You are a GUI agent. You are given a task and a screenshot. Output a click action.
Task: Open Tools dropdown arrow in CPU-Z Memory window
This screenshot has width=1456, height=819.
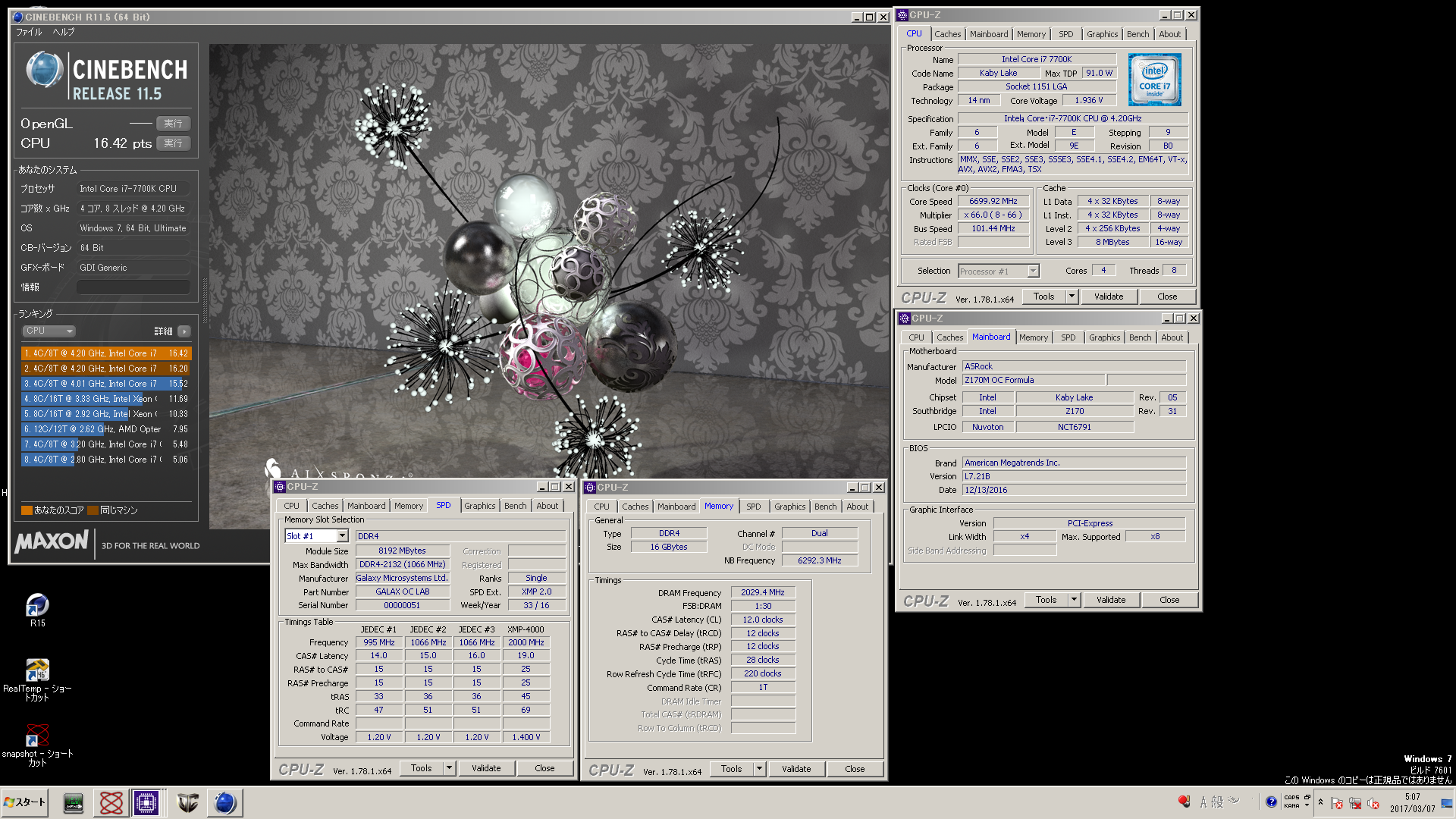(759, 769)
